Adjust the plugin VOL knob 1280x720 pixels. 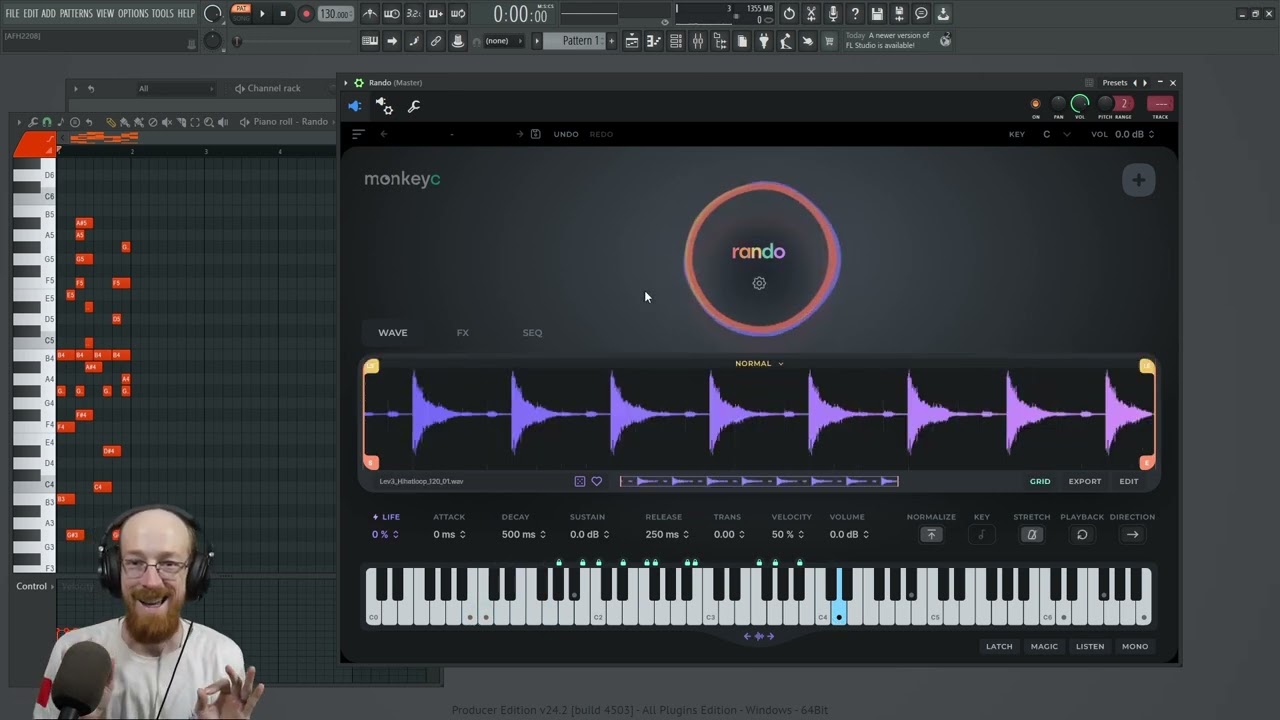[1080, 103]
